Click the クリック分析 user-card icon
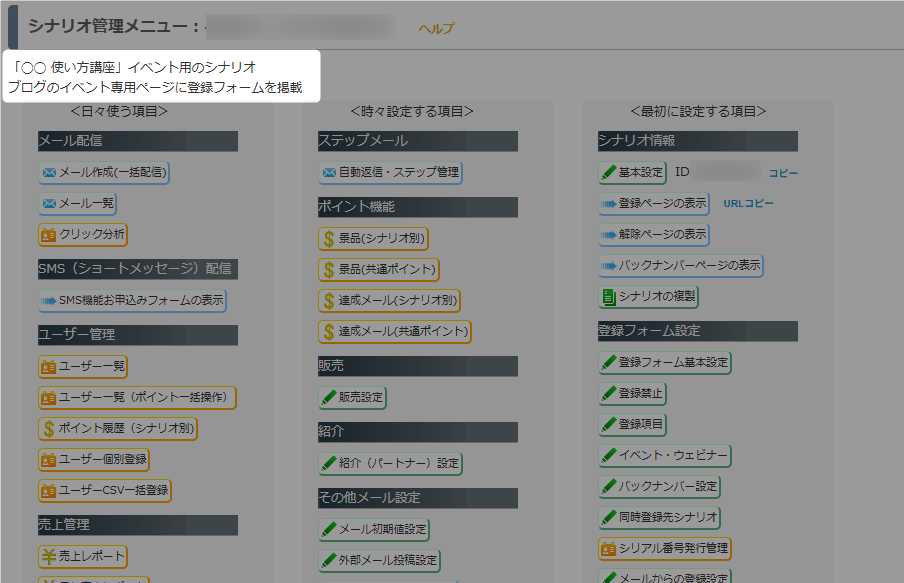 (x=48, y=236)
